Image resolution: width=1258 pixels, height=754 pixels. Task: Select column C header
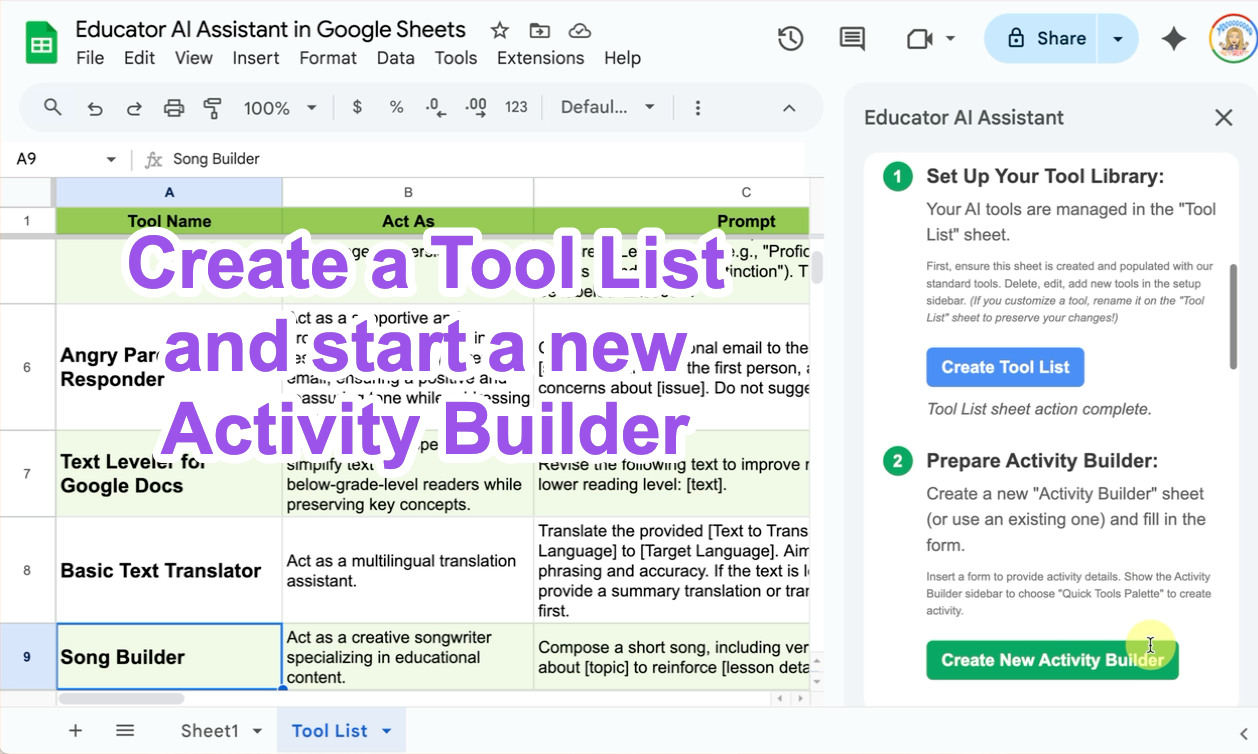(x=672, y=192)
